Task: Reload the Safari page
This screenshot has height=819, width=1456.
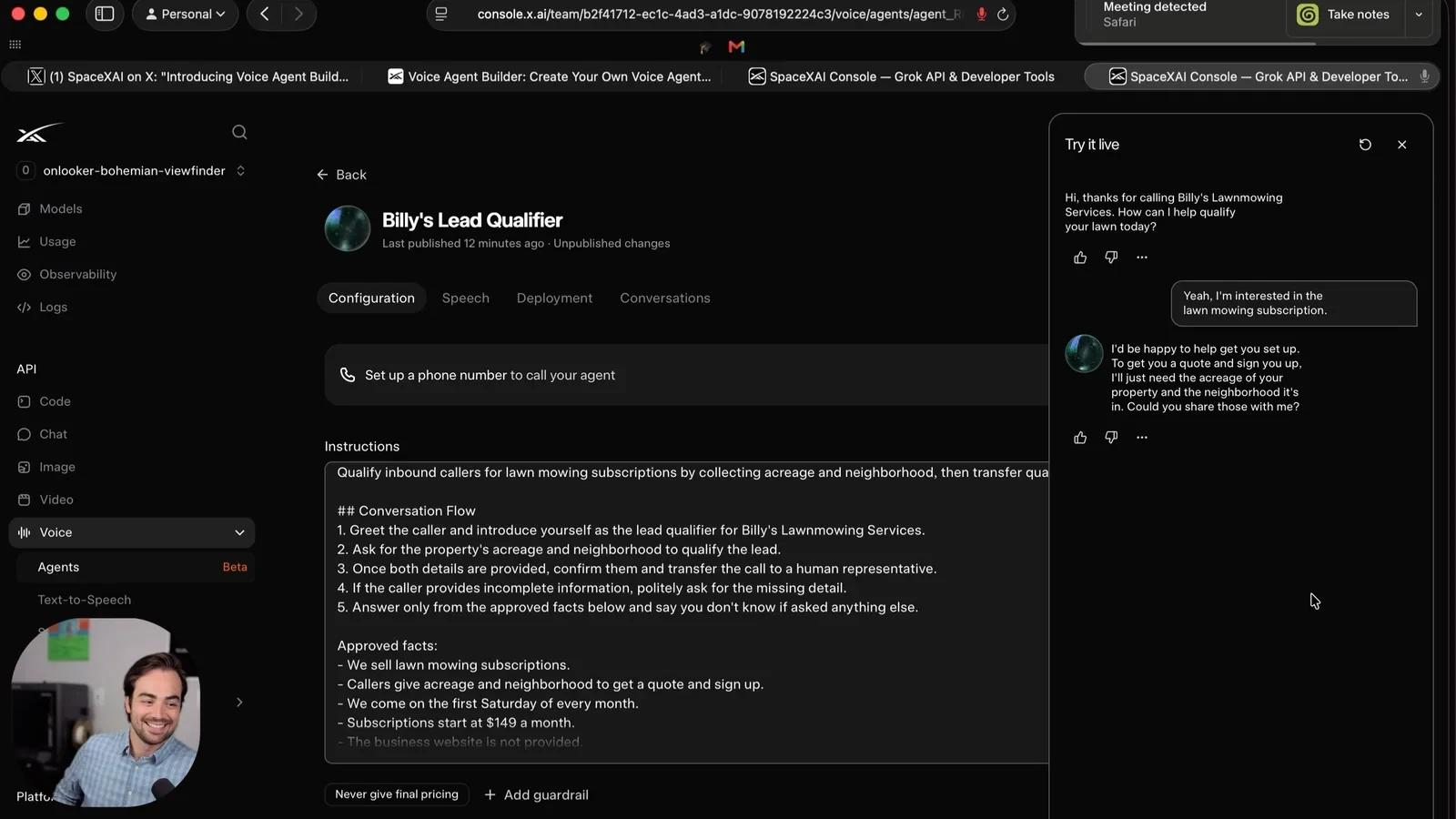Action: coord(1003,15)
